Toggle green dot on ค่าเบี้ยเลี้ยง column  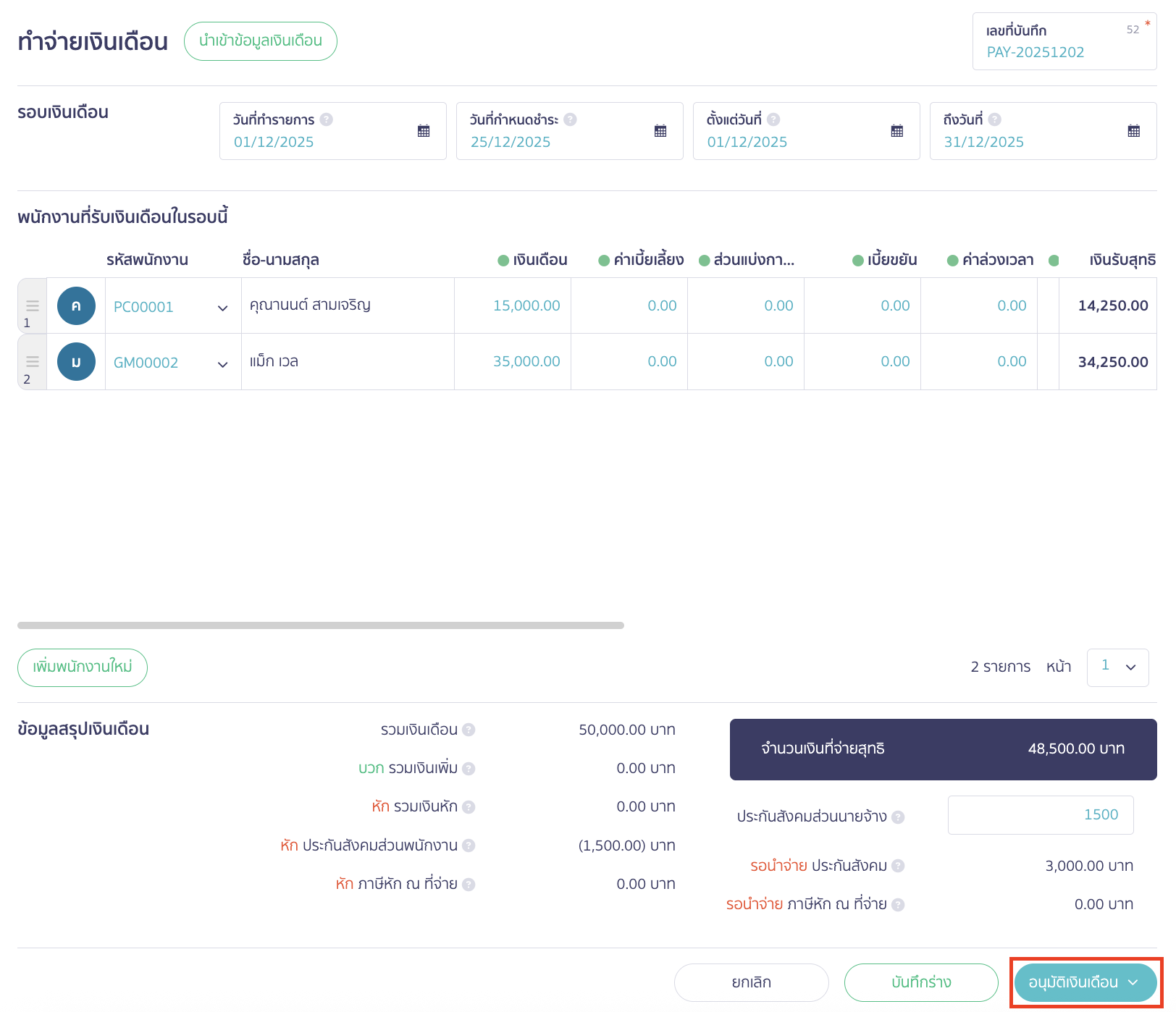tap(604, 261)
